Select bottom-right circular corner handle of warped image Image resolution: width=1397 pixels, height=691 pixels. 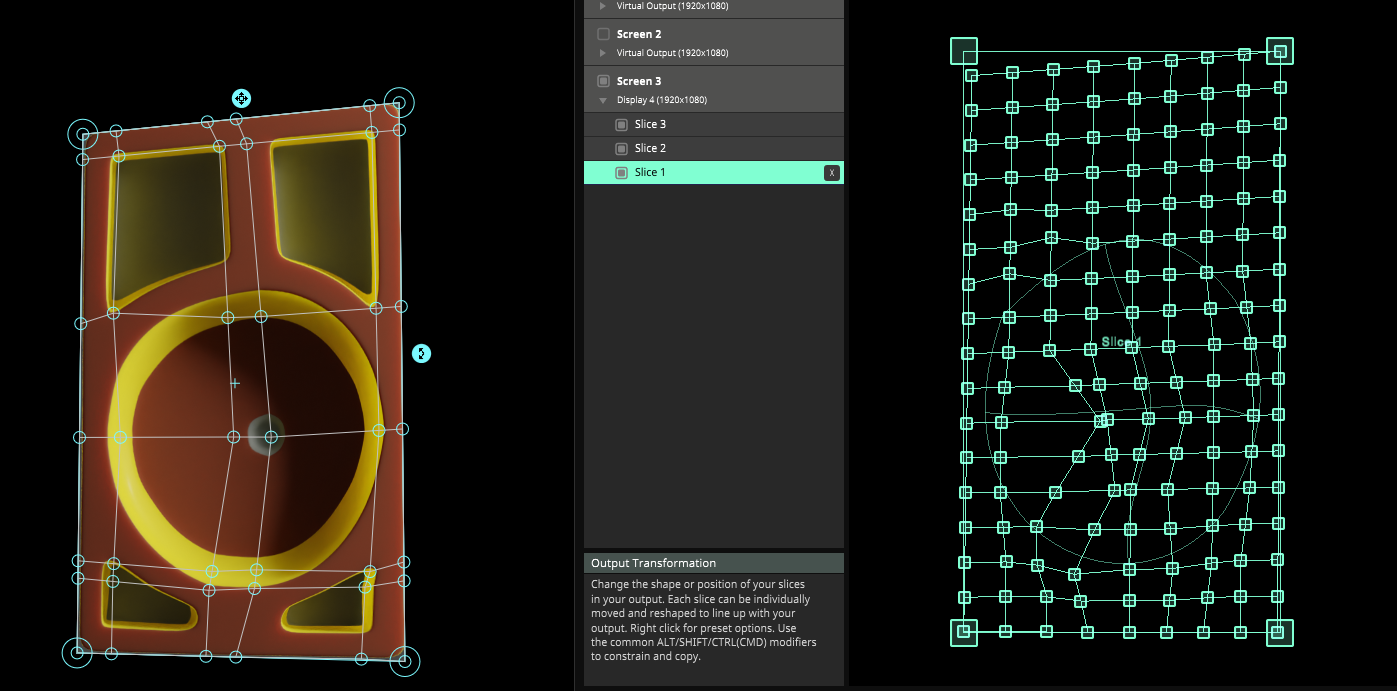pos(404,661)
